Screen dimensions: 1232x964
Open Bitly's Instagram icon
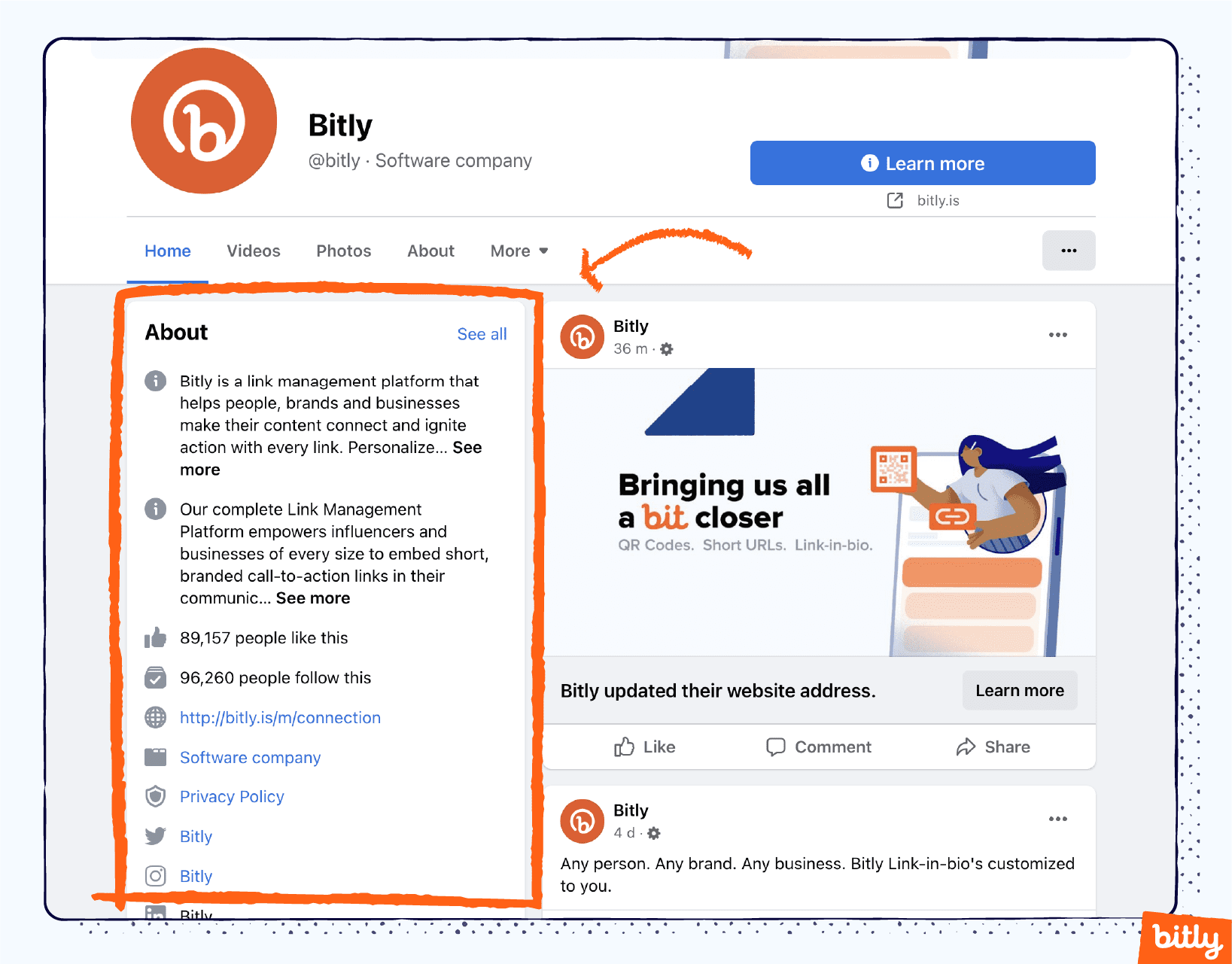tap(155, 876)
